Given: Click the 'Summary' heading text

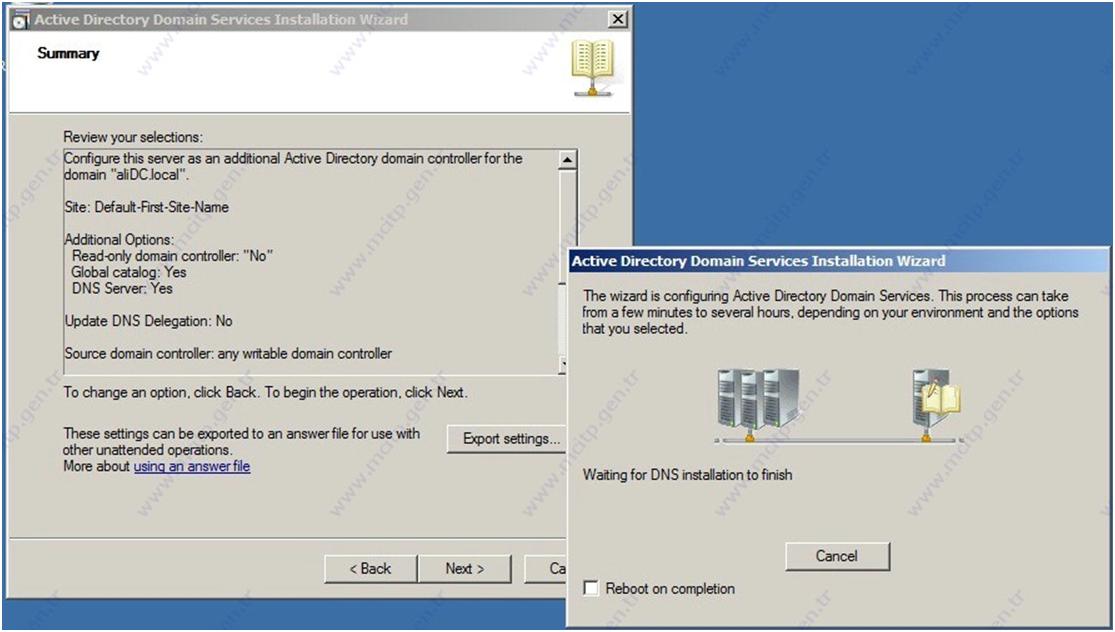Looking at the screenshot, I should click(68, 53).
